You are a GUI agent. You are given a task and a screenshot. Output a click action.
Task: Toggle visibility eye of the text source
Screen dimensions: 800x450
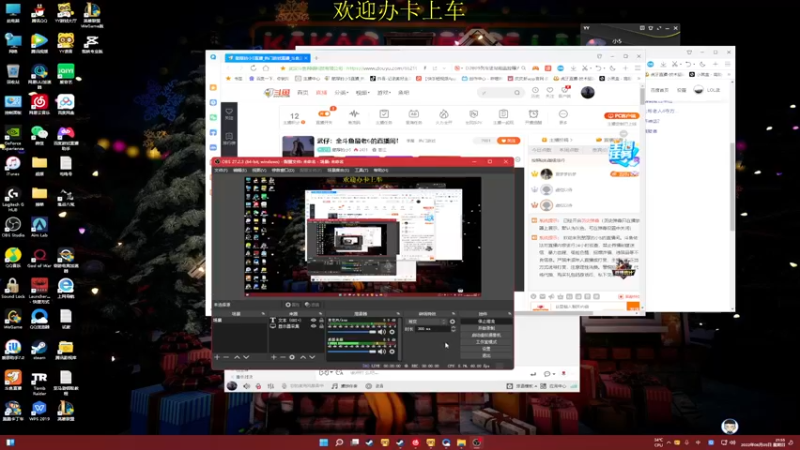tap(314, 320)
